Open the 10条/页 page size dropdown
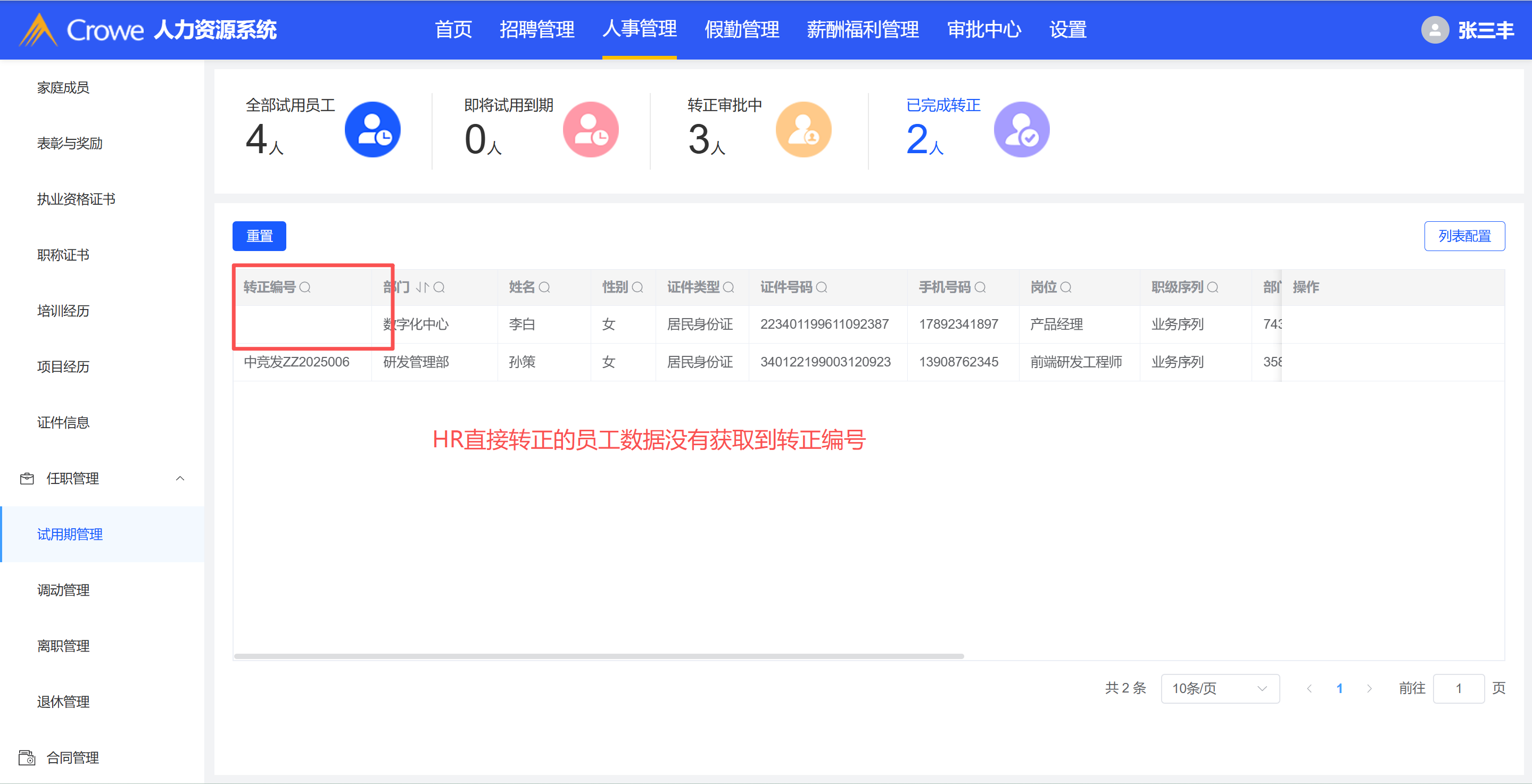Screen dimensions: 1532x784 coord(1219,688)
